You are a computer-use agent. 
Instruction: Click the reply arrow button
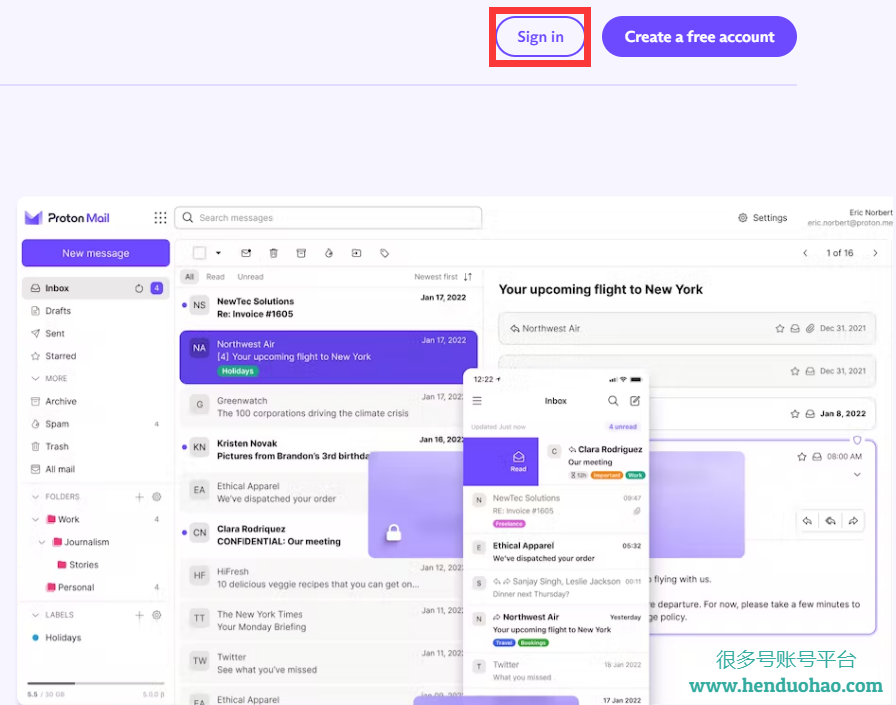[x=807, y=520]
